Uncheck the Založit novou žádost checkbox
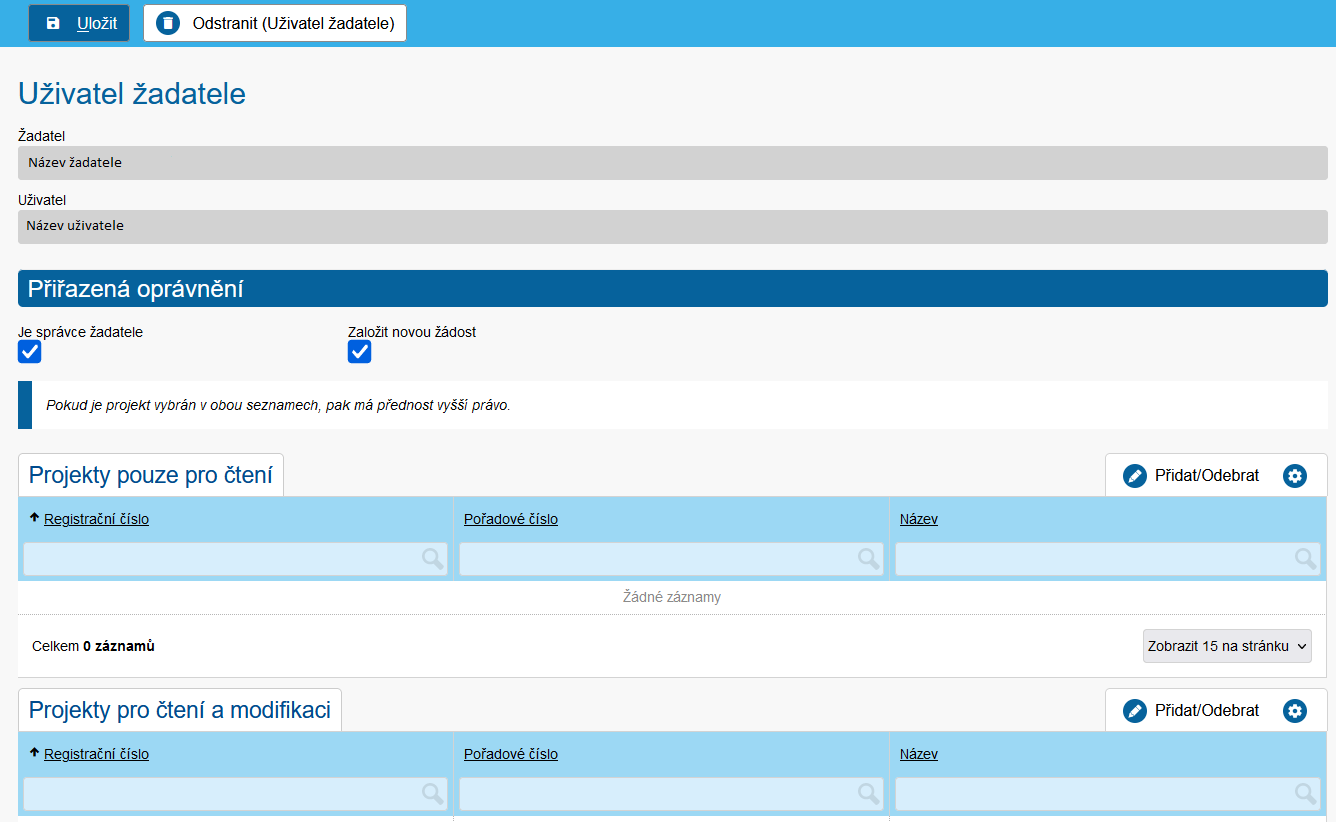This screenshot has height=822, width=1336. pos(359,352)
